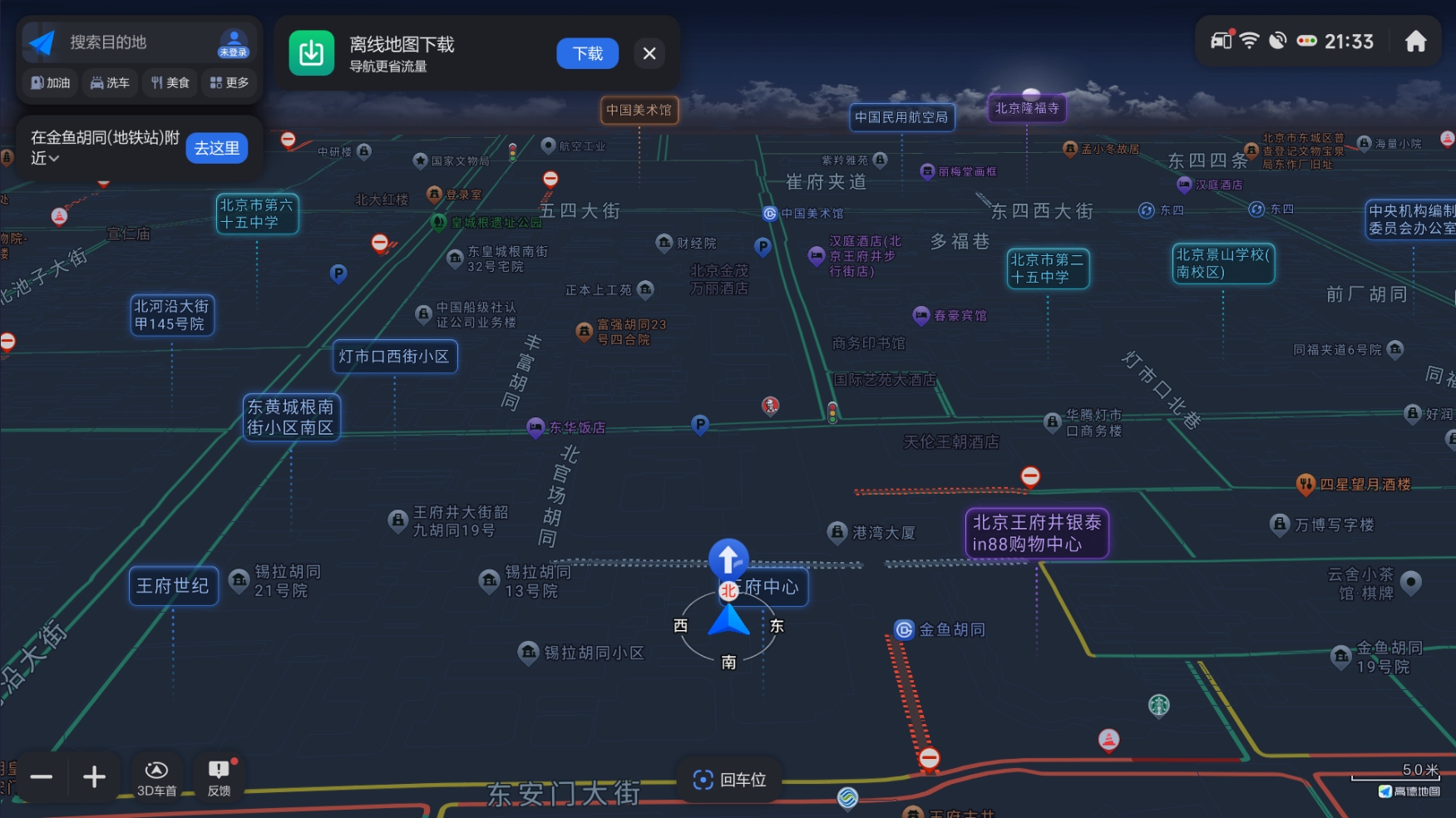Viewport: 1456px width, 818px height.
Task: Tap the 云舍小茶馆·棋牌 location pin
Action: pyautogui.click(x=1411, y=584)
